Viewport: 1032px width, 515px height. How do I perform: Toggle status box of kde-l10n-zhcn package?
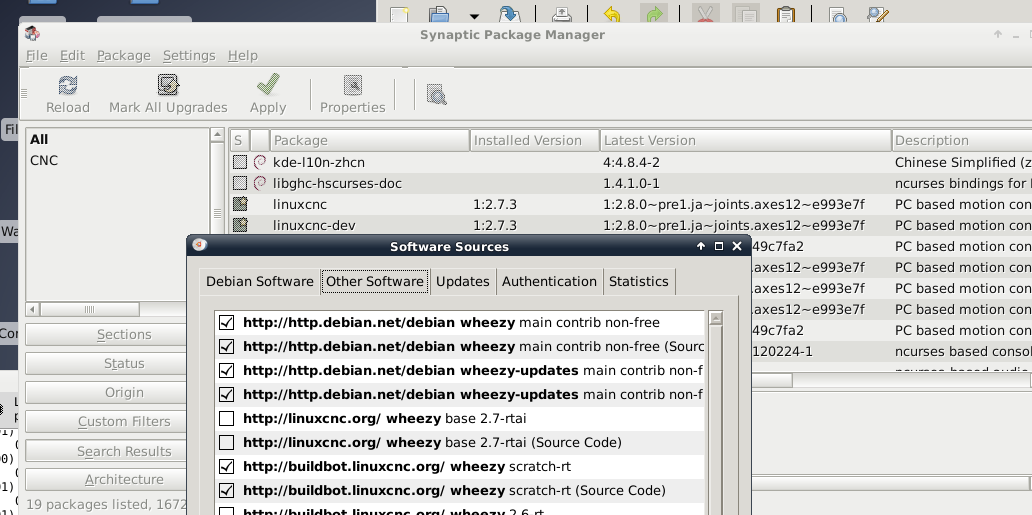(240, 162)
